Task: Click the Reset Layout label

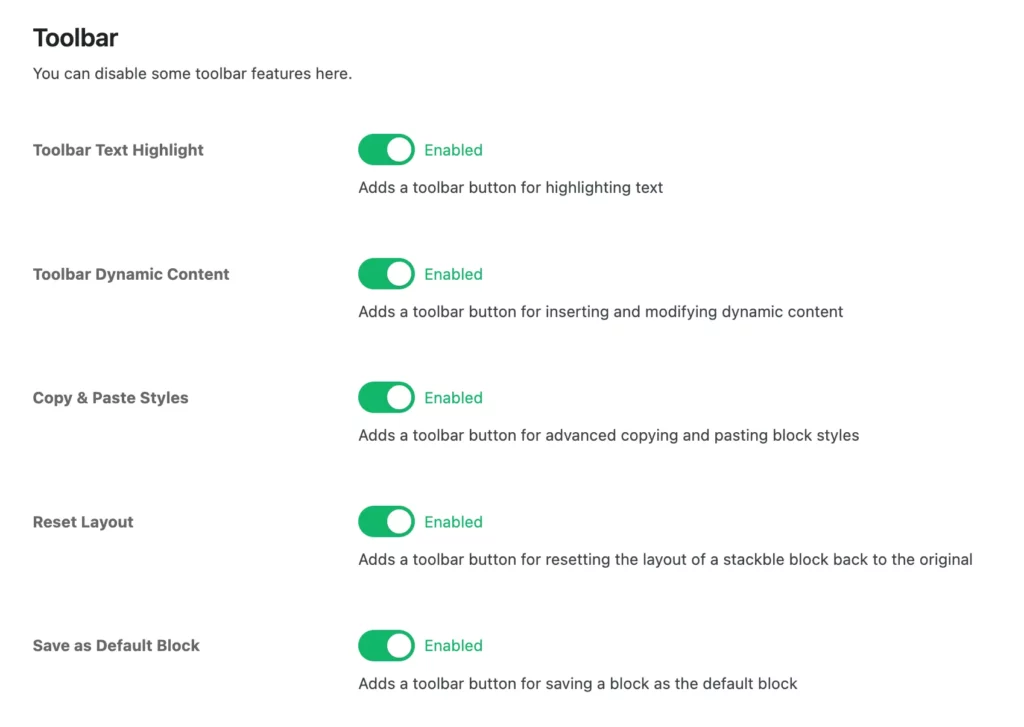Action: 83,522
